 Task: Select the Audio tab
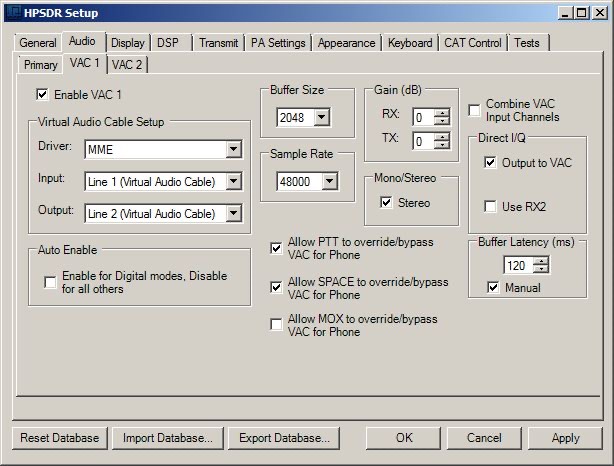pyautogui.click(x=82, y=41)
